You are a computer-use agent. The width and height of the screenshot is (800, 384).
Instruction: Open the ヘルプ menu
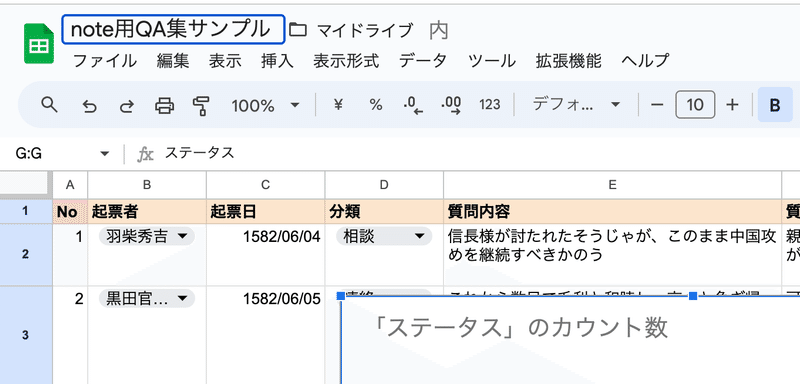pyautogui.click(x=645, y=61)
